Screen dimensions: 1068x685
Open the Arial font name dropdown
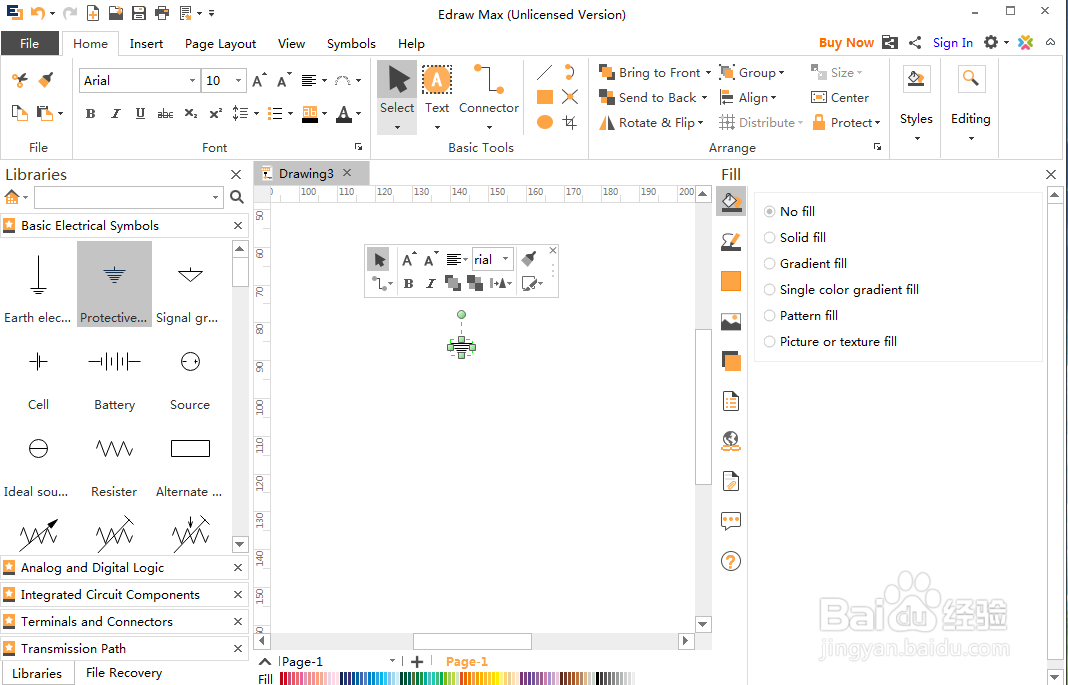(x=192, y=80)
